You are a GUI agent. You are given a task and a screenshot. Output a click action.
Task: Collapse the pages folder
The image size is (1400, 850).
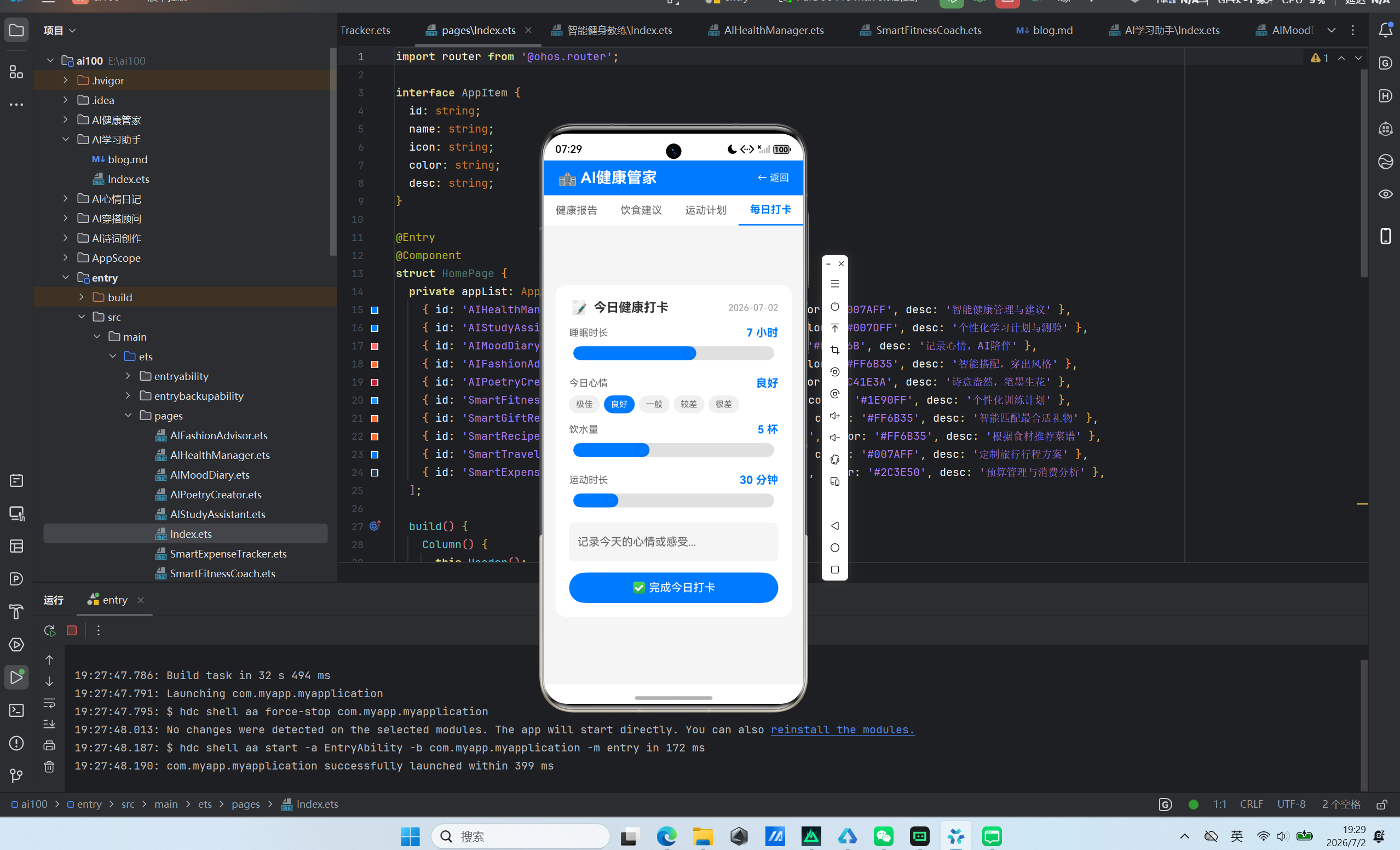tap(128, 415)
